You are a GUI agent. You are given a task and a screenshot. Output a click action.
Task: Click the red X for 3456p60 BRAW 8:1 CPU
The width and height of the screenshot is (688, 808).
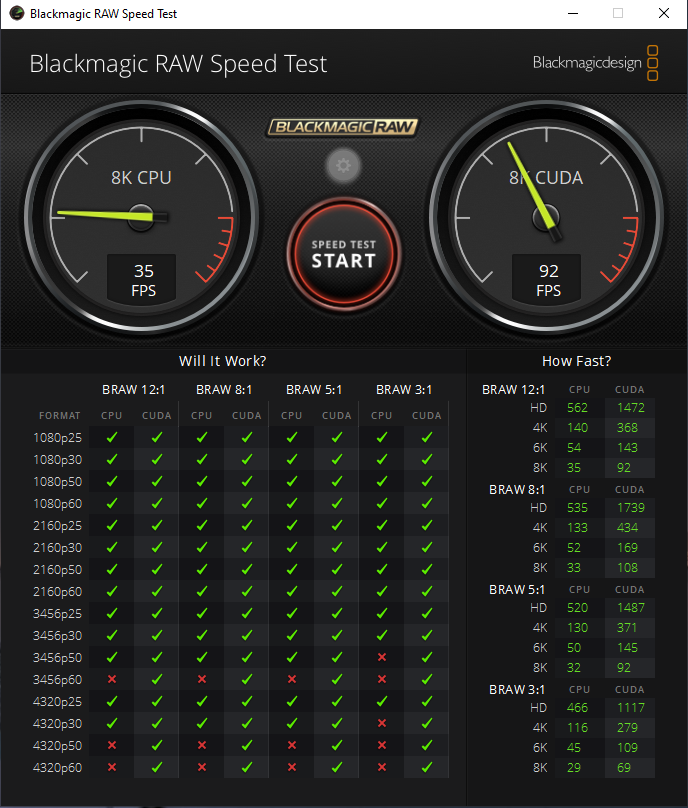[x=202, y=679]
